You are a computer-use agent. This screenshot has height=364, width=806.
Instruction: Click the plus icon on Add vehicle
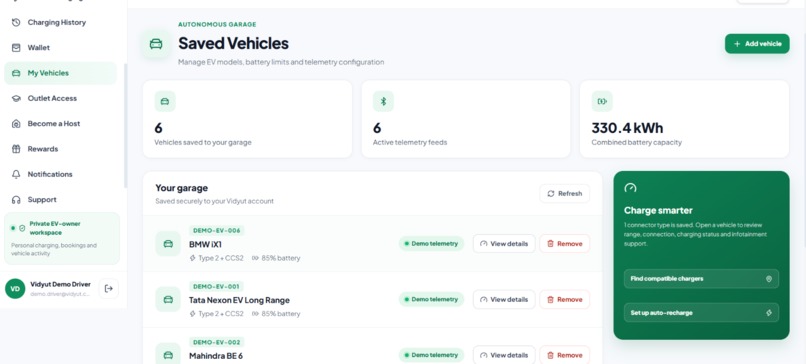tap(737, 44)
